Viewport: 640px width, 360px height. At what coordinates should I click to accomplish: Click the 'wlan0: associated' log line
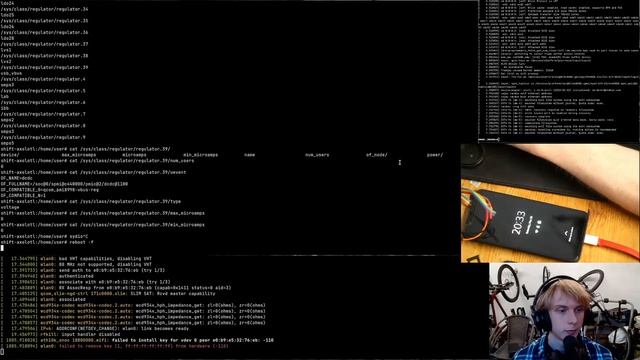(43, 299)
